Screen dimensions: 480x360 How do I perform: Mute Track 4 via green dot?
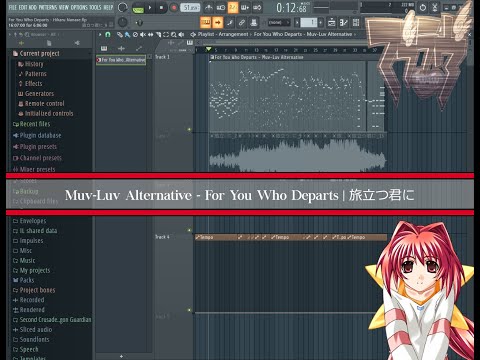(x=189, y=230)
